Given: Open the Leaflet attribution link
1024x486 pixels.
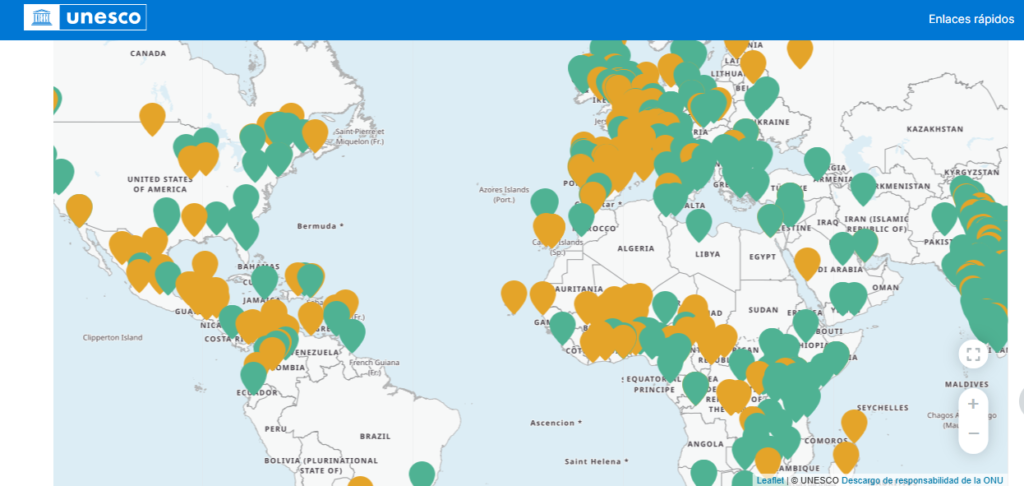Looking at the screenshot, I should pos(770,480).
